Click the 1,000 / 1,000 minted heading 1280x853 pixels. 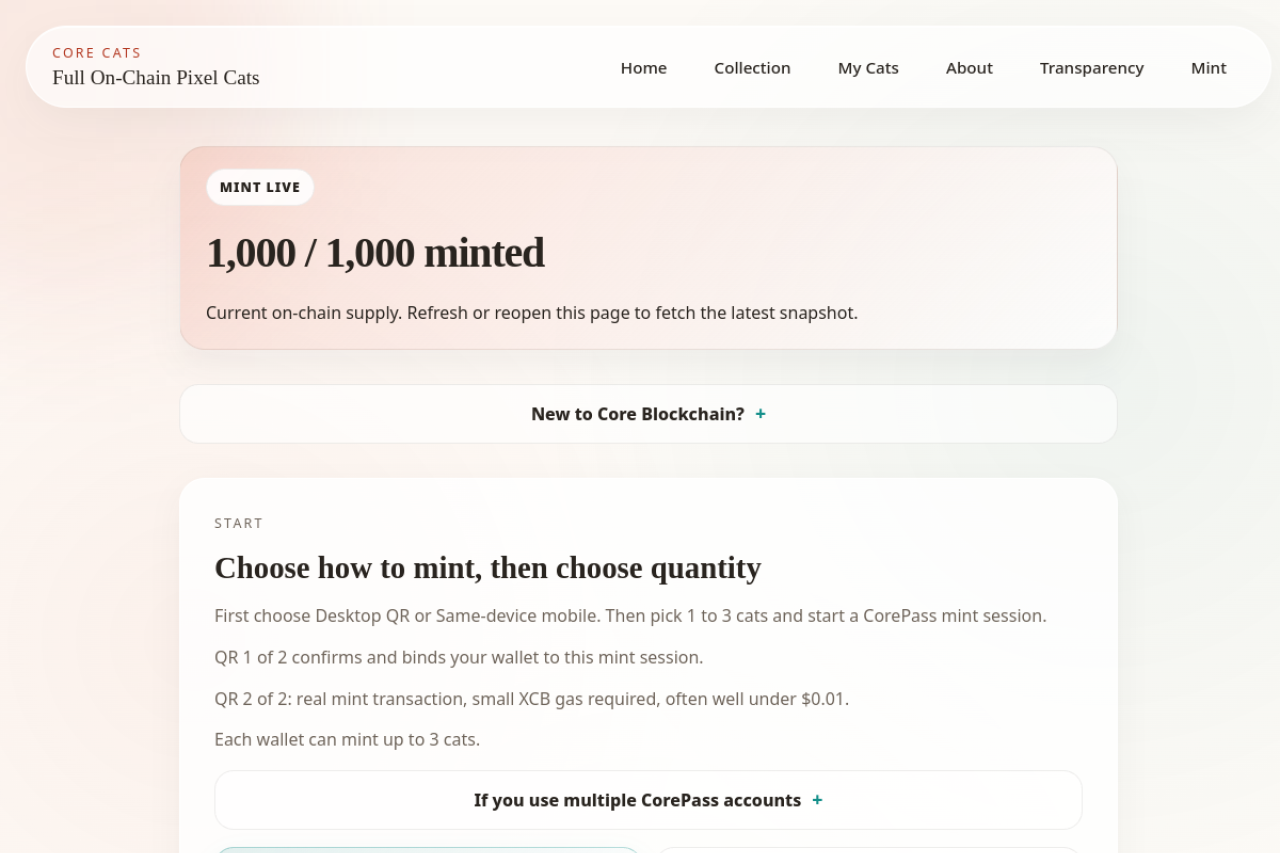[375, 253]
